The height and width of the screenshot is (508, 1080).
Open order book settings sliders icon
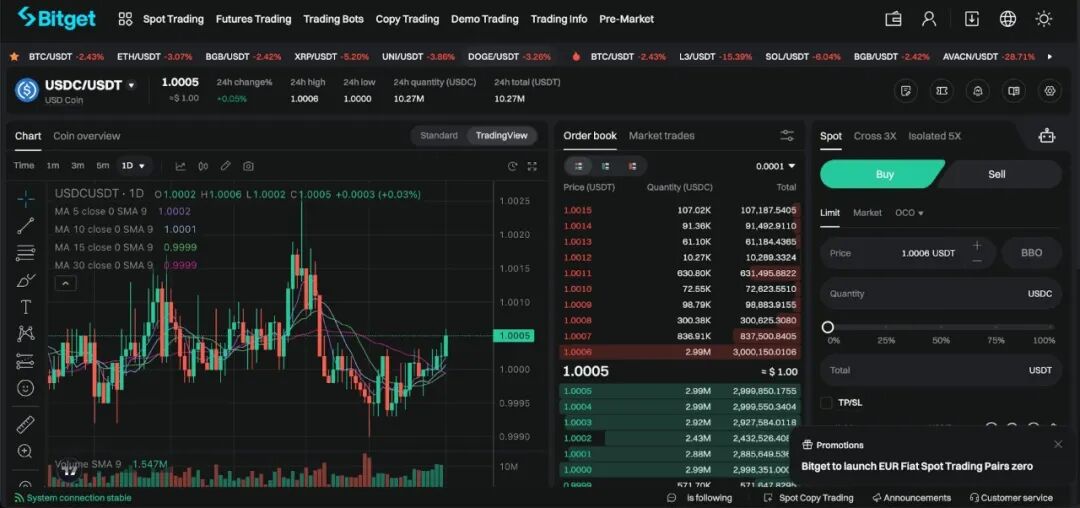pyautogui.click(x=787, y=136)
